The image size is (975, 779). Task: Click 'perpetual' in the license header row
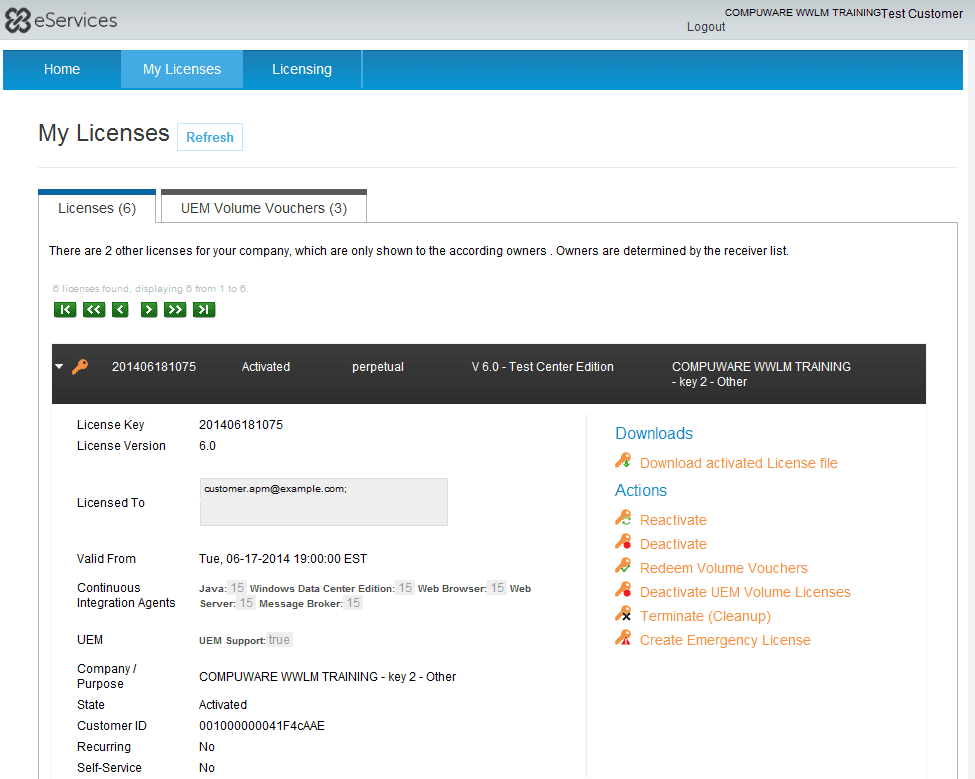point(377,367)
